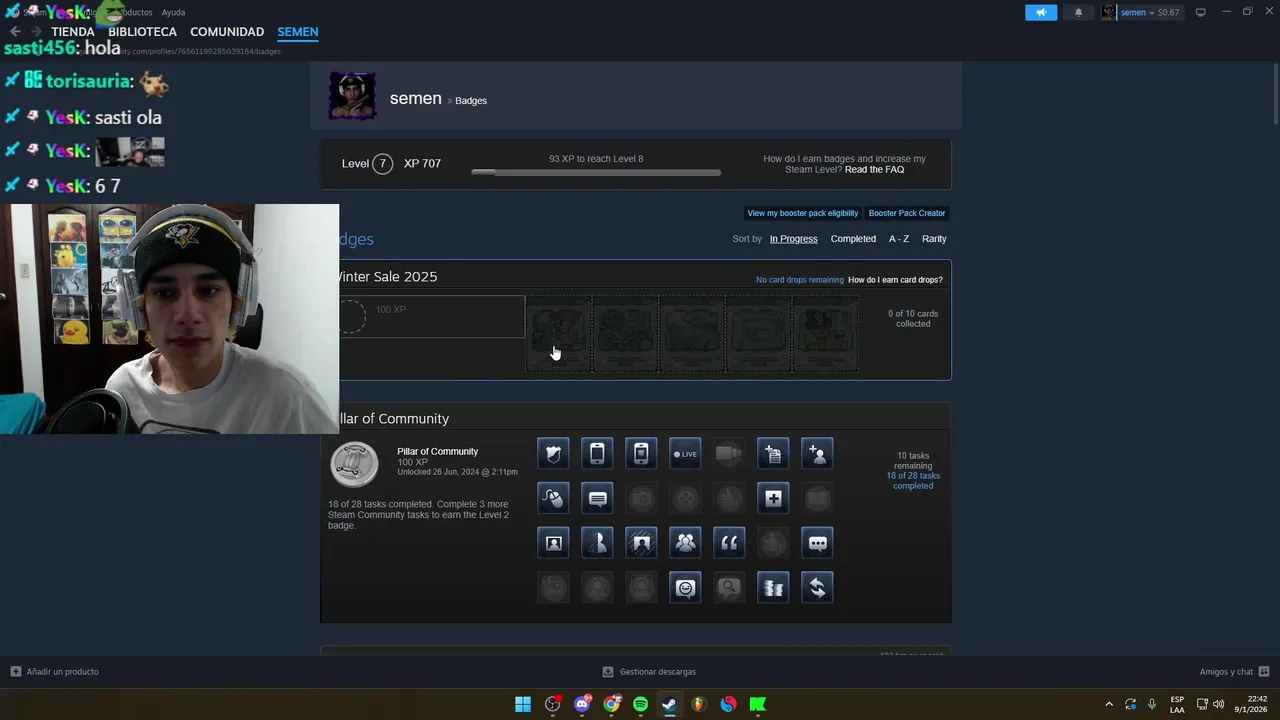Screen dimensions: 1280x720
Task: Click the plus sign task icon
Action: [x=773, y=498]
